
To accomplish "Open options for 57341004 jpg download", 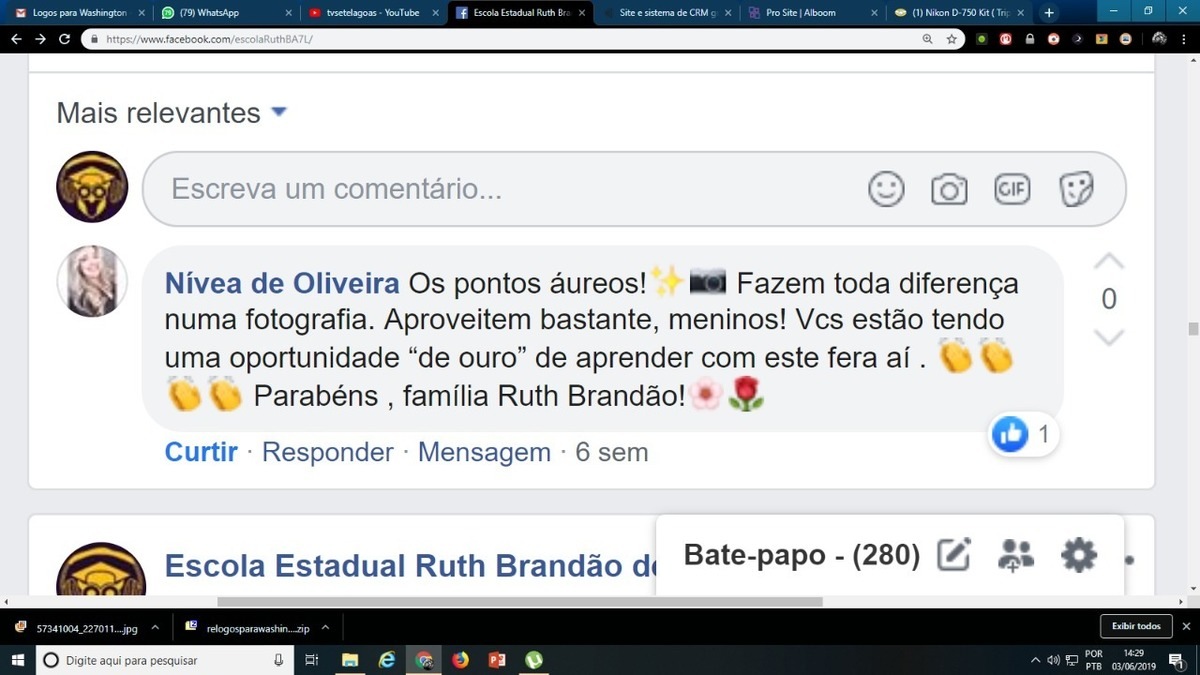I will (155, 628).
